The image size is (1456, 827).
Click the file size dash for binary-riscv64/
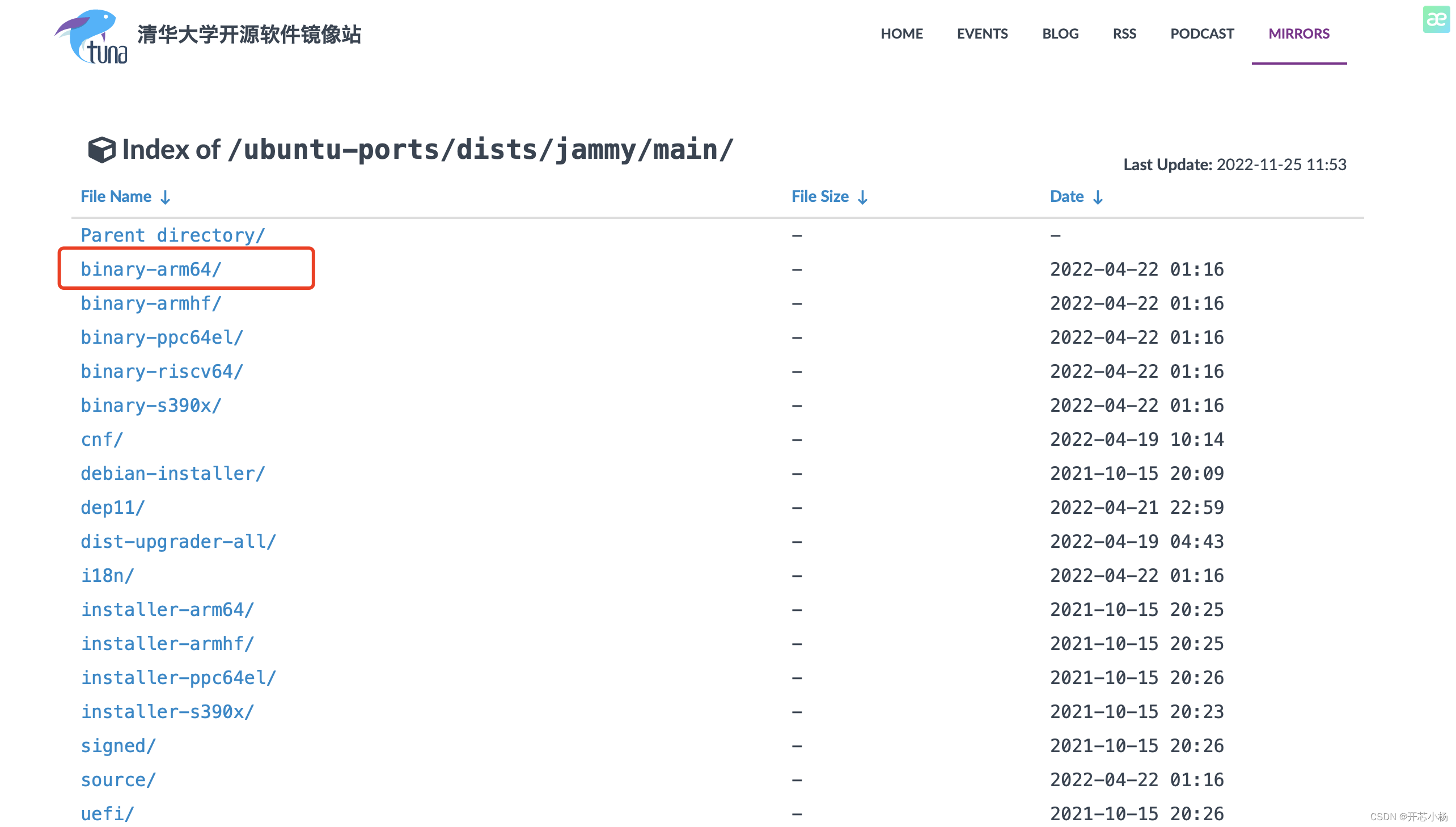797,372
